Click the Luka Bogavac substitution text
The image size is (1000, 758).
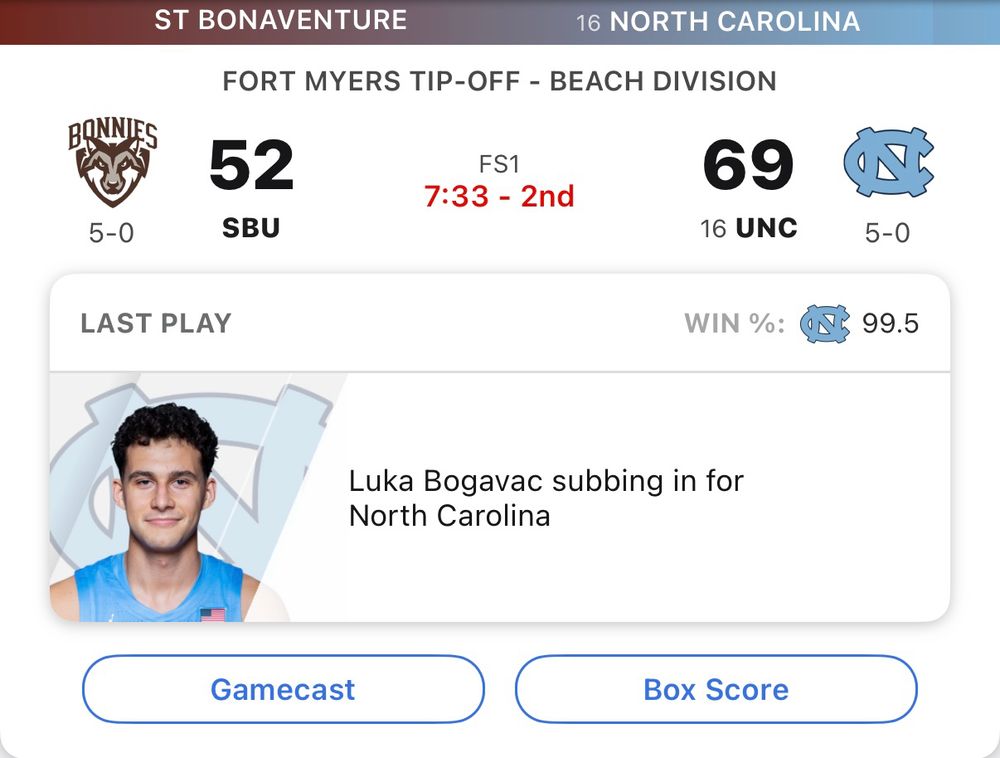click(545, 498)
